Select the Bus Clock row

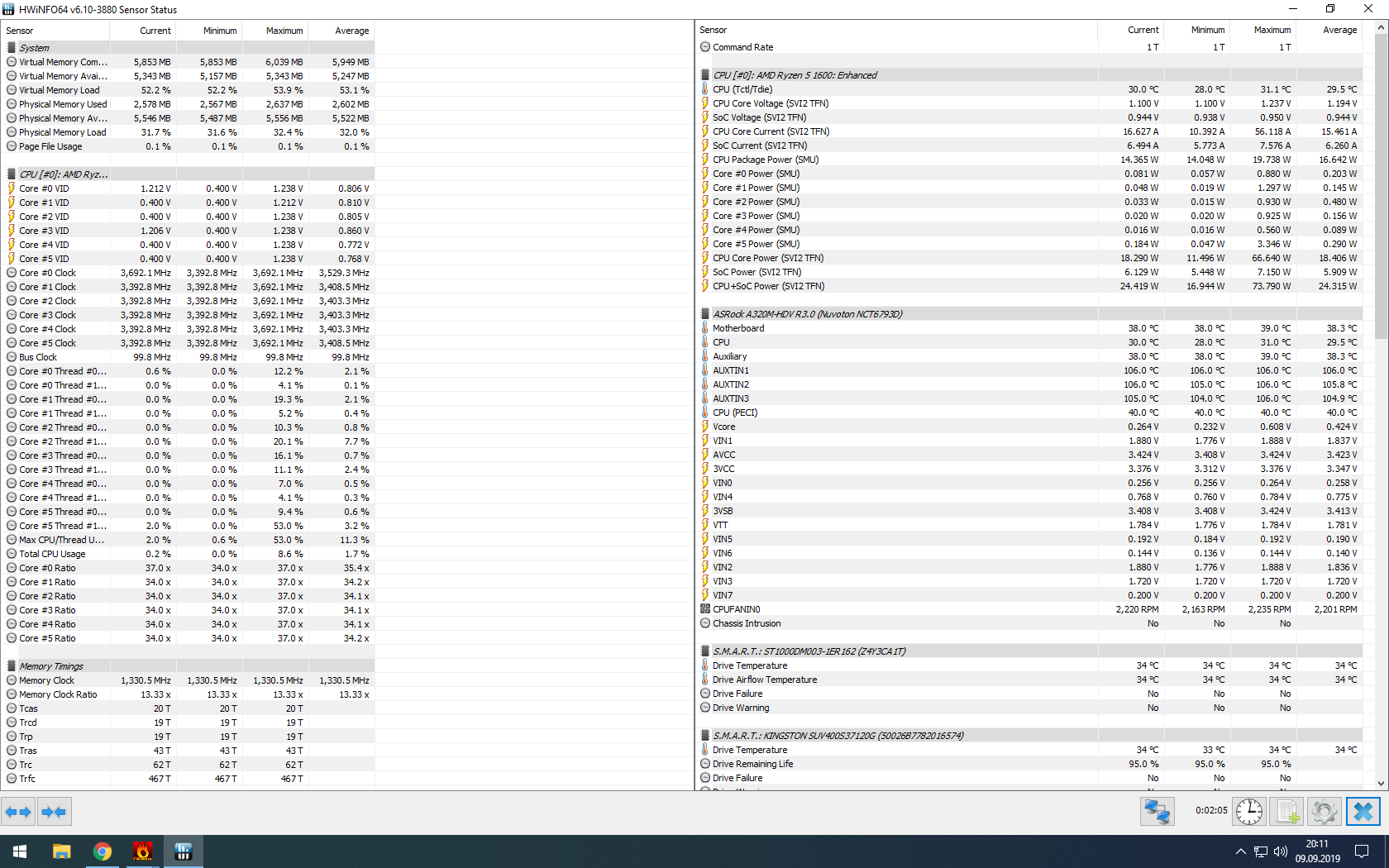click(x=189, y=357)
